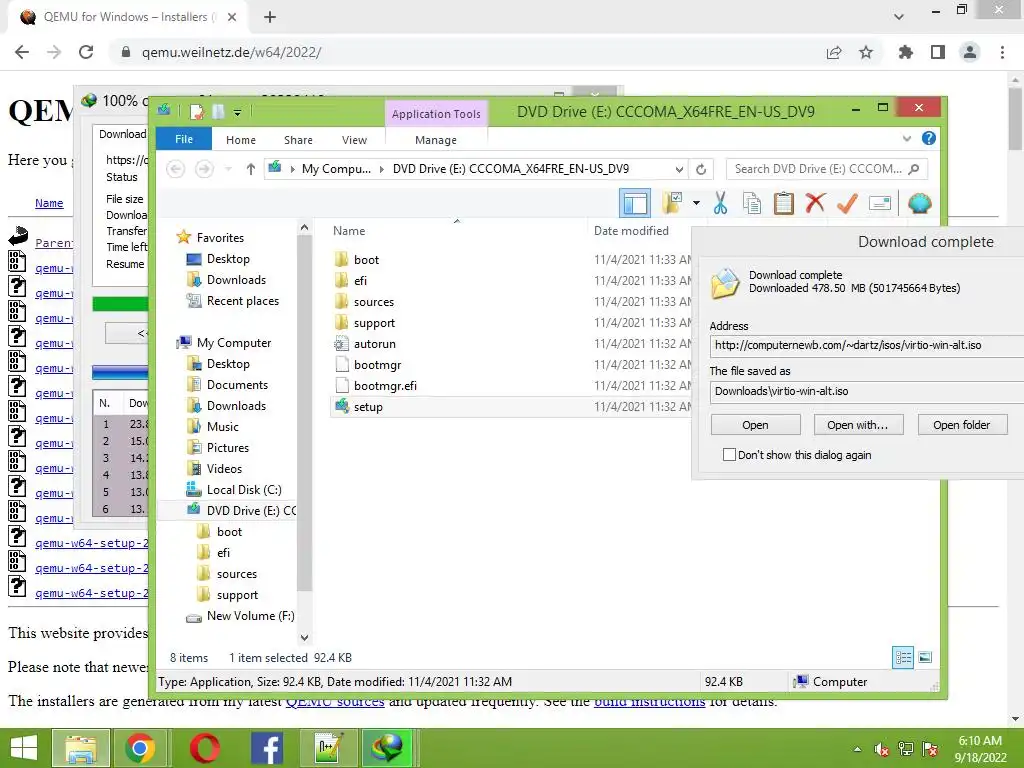Click the Application Tools contextual tab
Image resolution: width=1024 pixels, height=768 pixels.
[x=436, y=114]
